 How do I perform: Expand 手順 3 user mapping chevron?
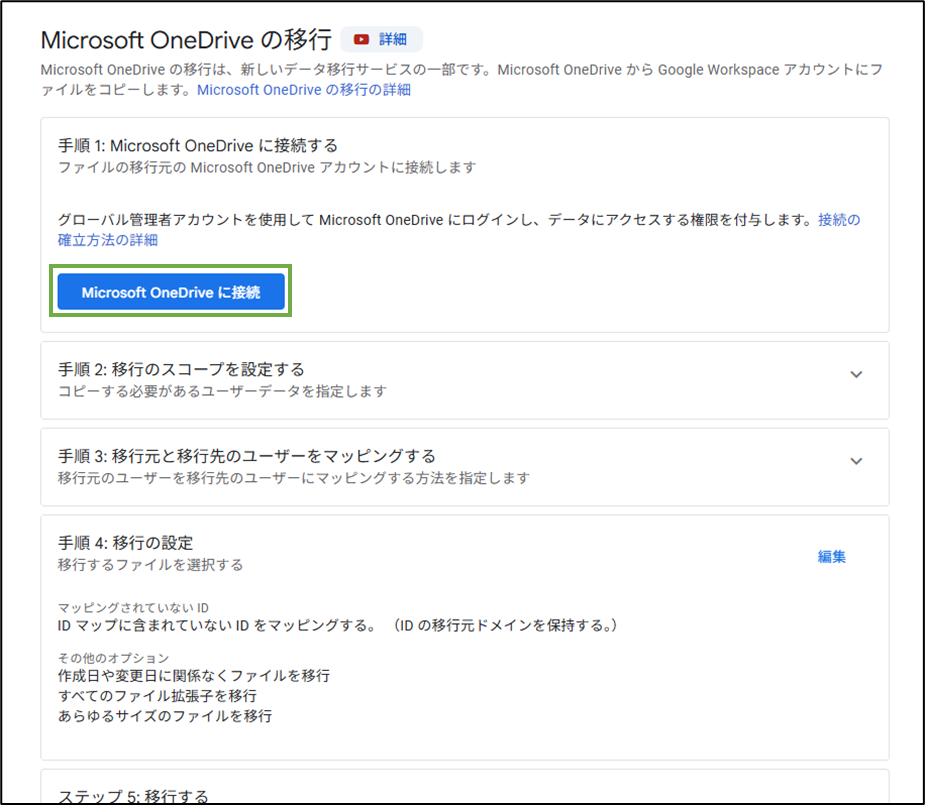tap(856, 461)
